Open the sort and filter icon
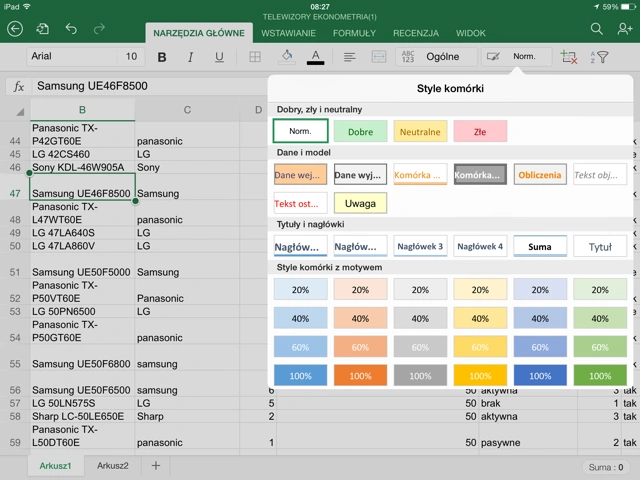The width and height of the screenshot is (640, 480). [x=599, y=57]
